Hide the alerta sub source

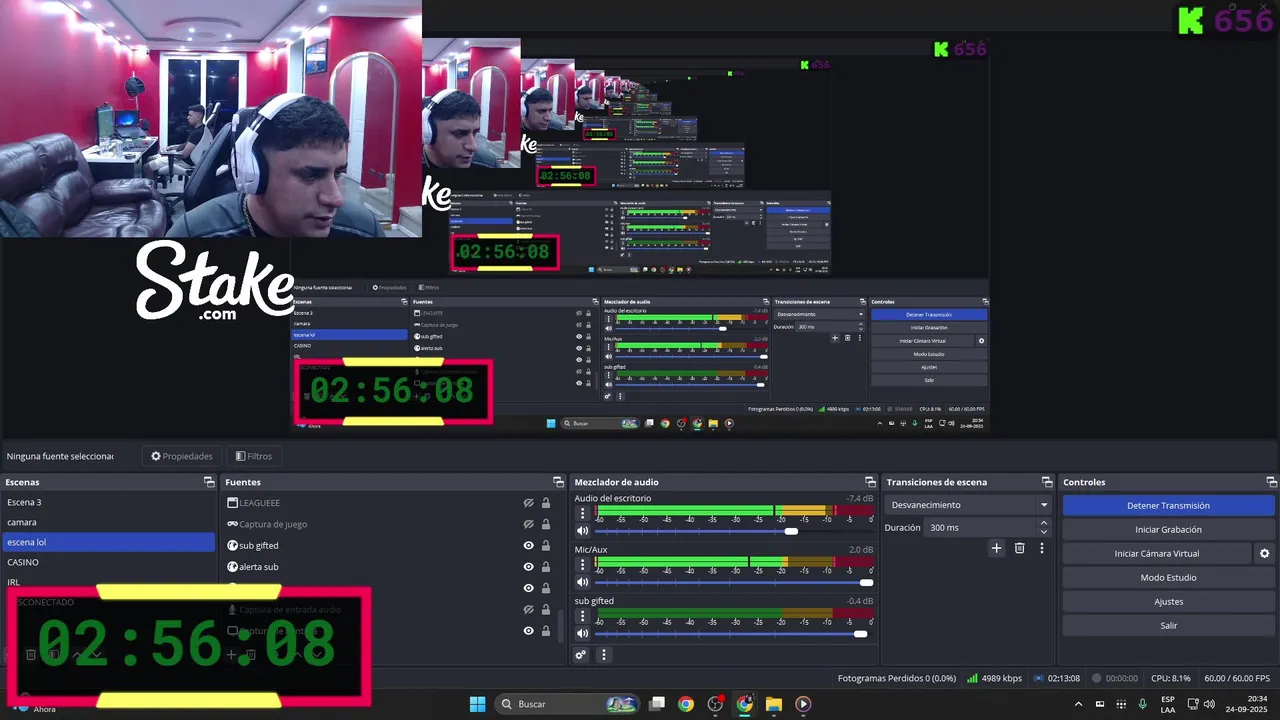click(x=528, y=567)
